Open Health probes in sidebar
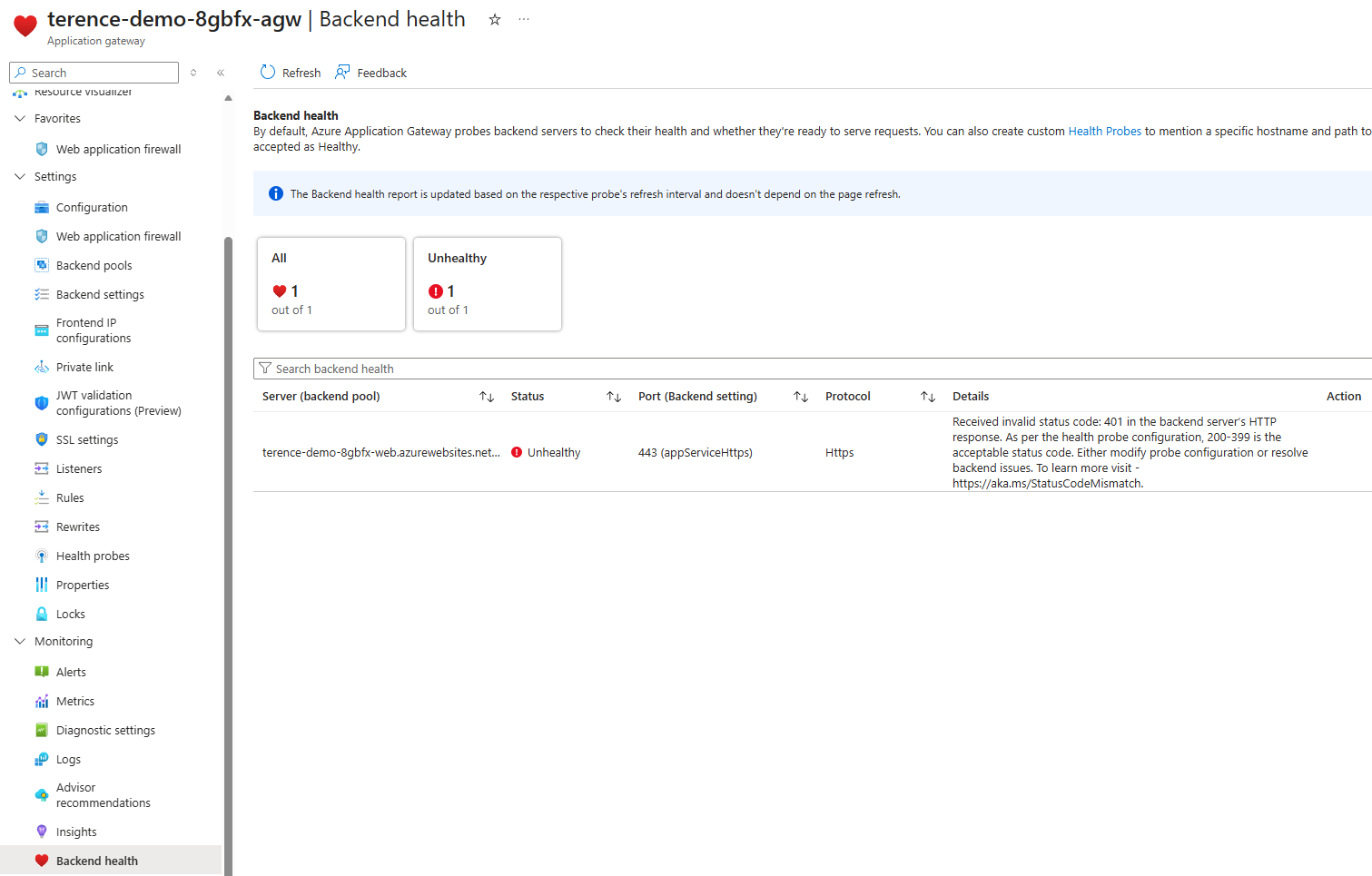The height and width of the screenshot is (876, 1372). pos(93,556)
